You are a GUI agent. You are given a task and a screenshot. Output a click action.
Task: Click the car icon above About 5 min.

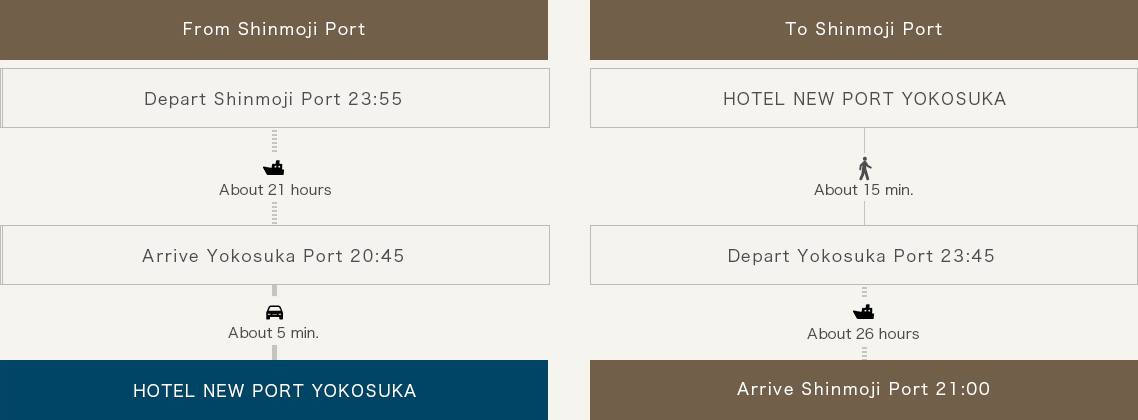[274, 313]
